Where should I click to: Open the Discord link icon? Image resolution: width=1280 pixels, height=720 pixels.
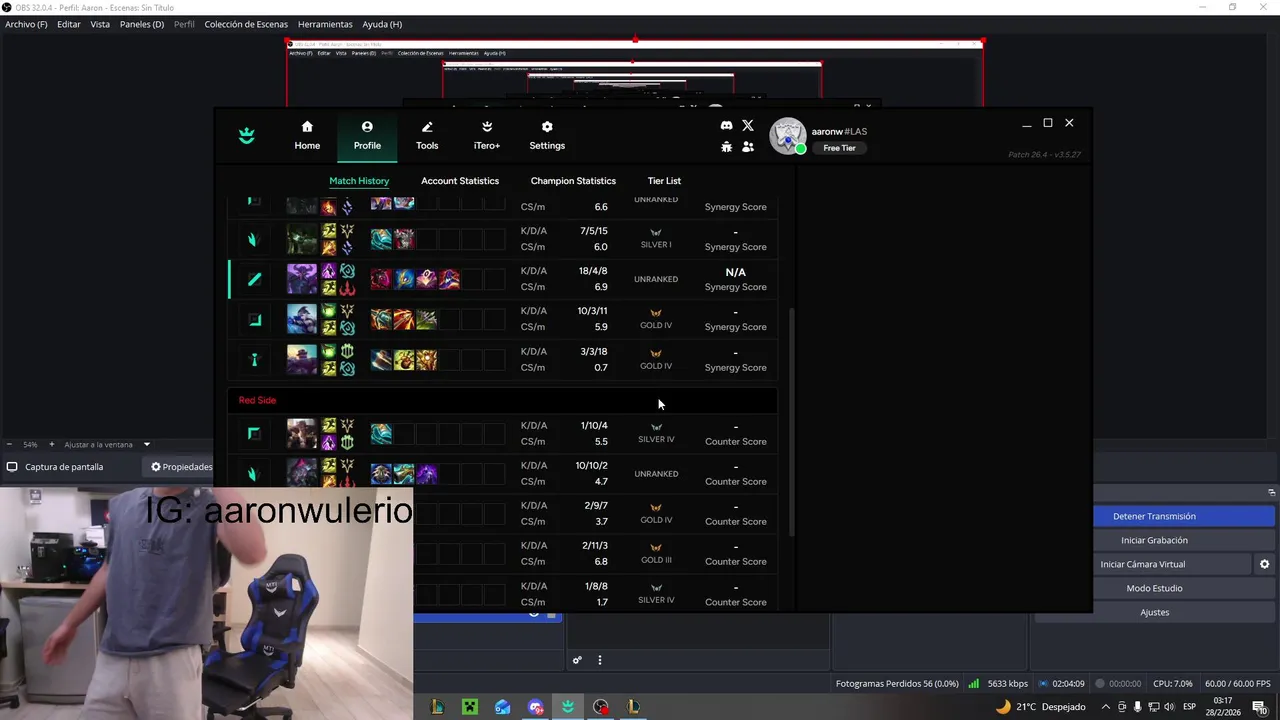pyautogui.click(x=726, y=125)
